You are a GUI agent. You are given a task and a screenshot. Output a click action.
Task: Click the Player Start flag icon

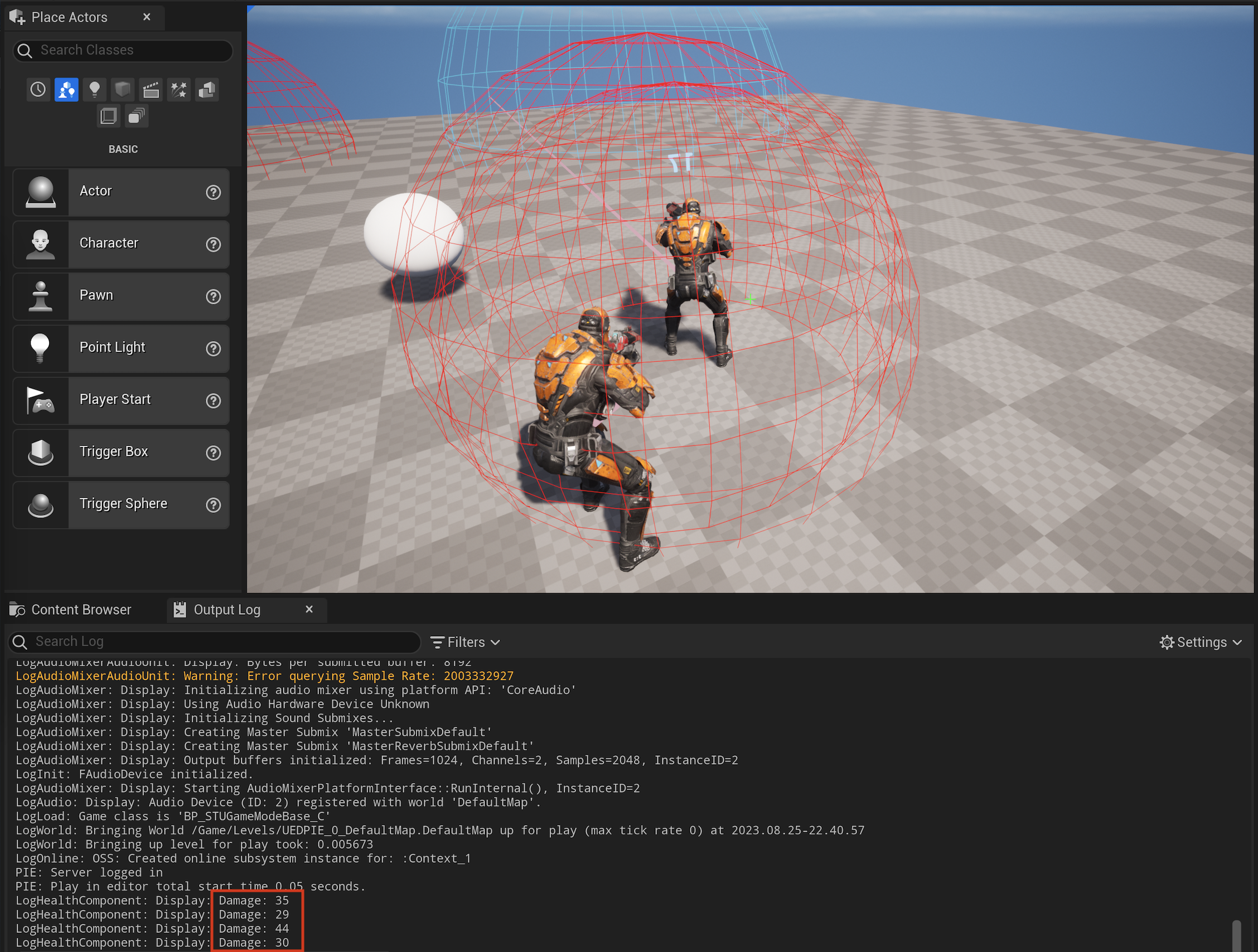point(41,401)
